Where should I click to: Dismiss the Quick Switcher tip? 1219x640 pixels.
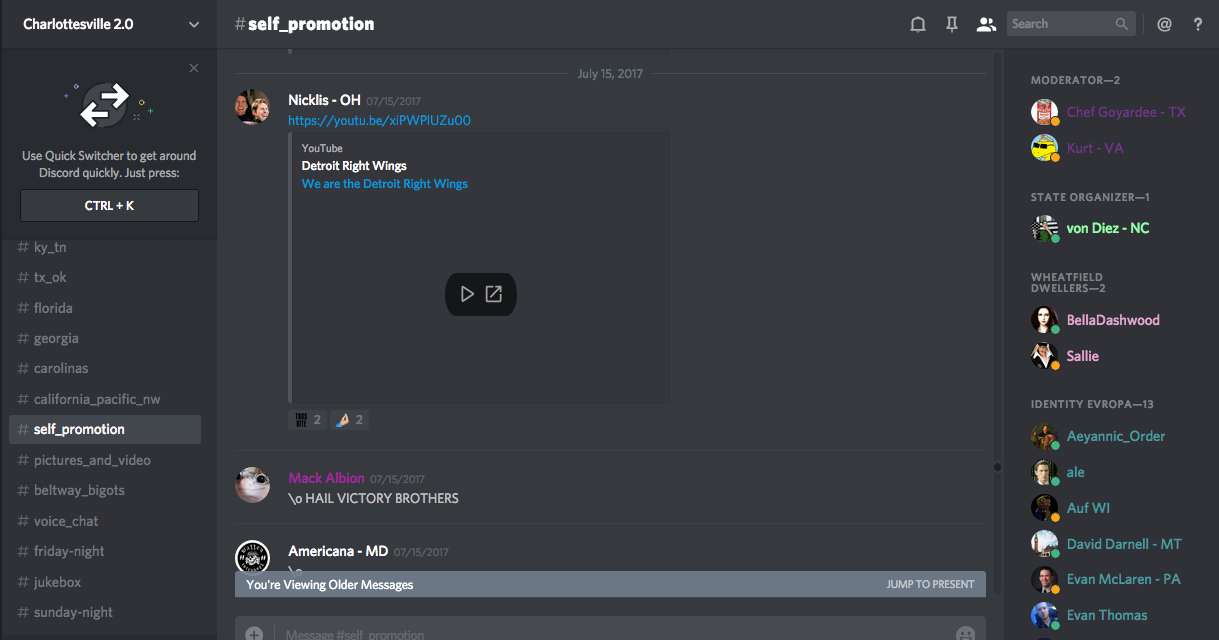[x=194, y=68]
